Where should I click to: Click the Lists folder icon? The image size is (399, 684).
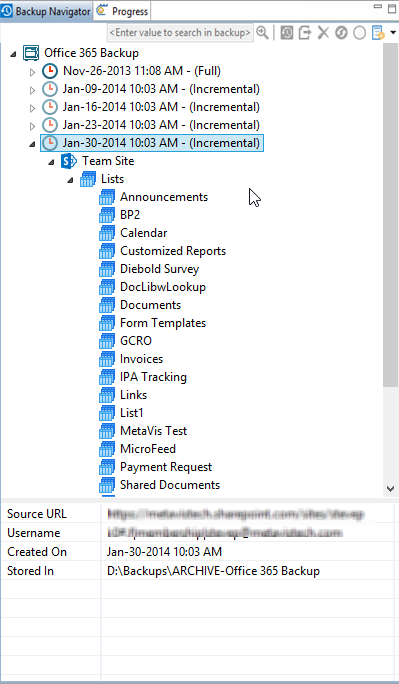88,179
